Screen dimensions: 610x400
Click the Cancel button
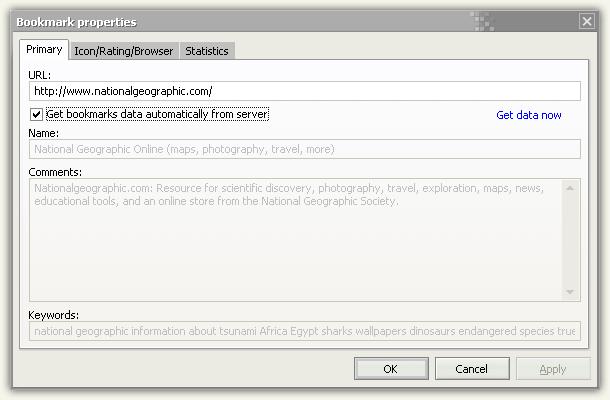(472, 369)
